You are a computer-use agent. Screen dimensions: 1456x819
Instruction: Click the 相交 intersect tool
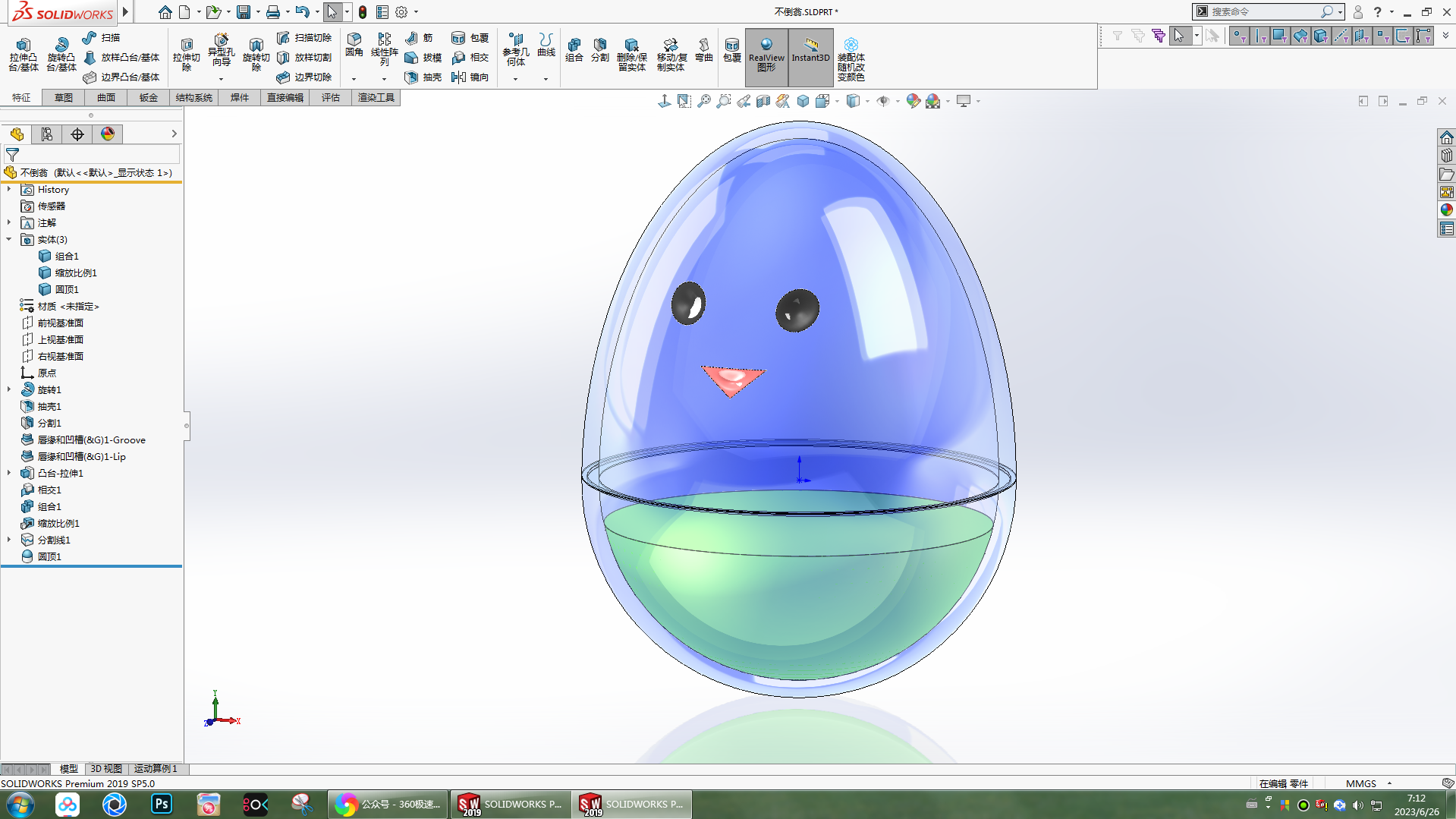point(470,57)
